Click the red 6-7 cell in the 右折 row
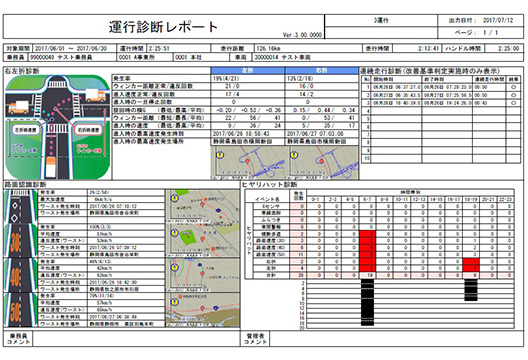The image size is (528, 360). [x=367, y=261]
